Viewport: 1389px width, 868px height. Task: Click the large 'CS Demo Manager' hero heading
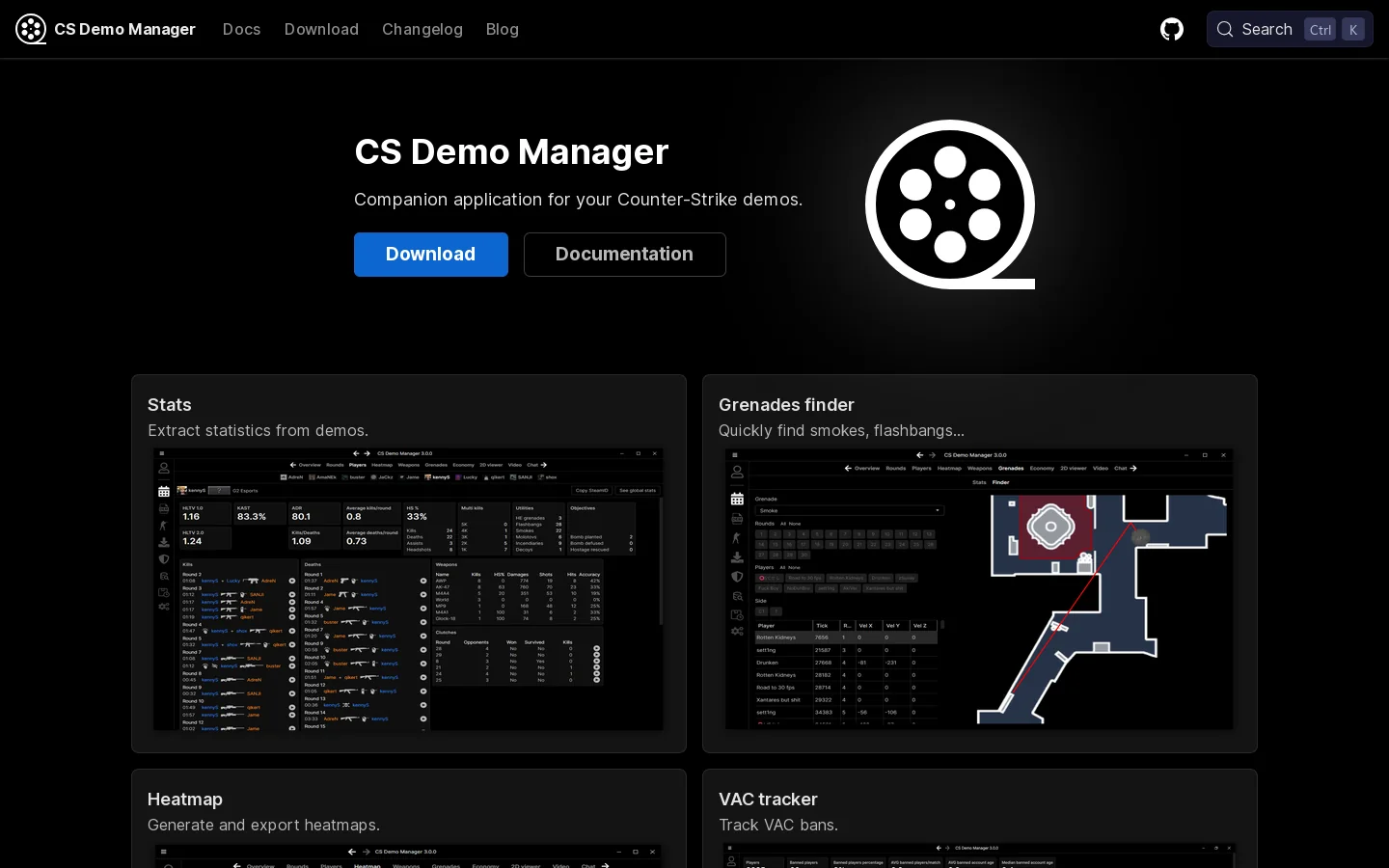point(511,151)
